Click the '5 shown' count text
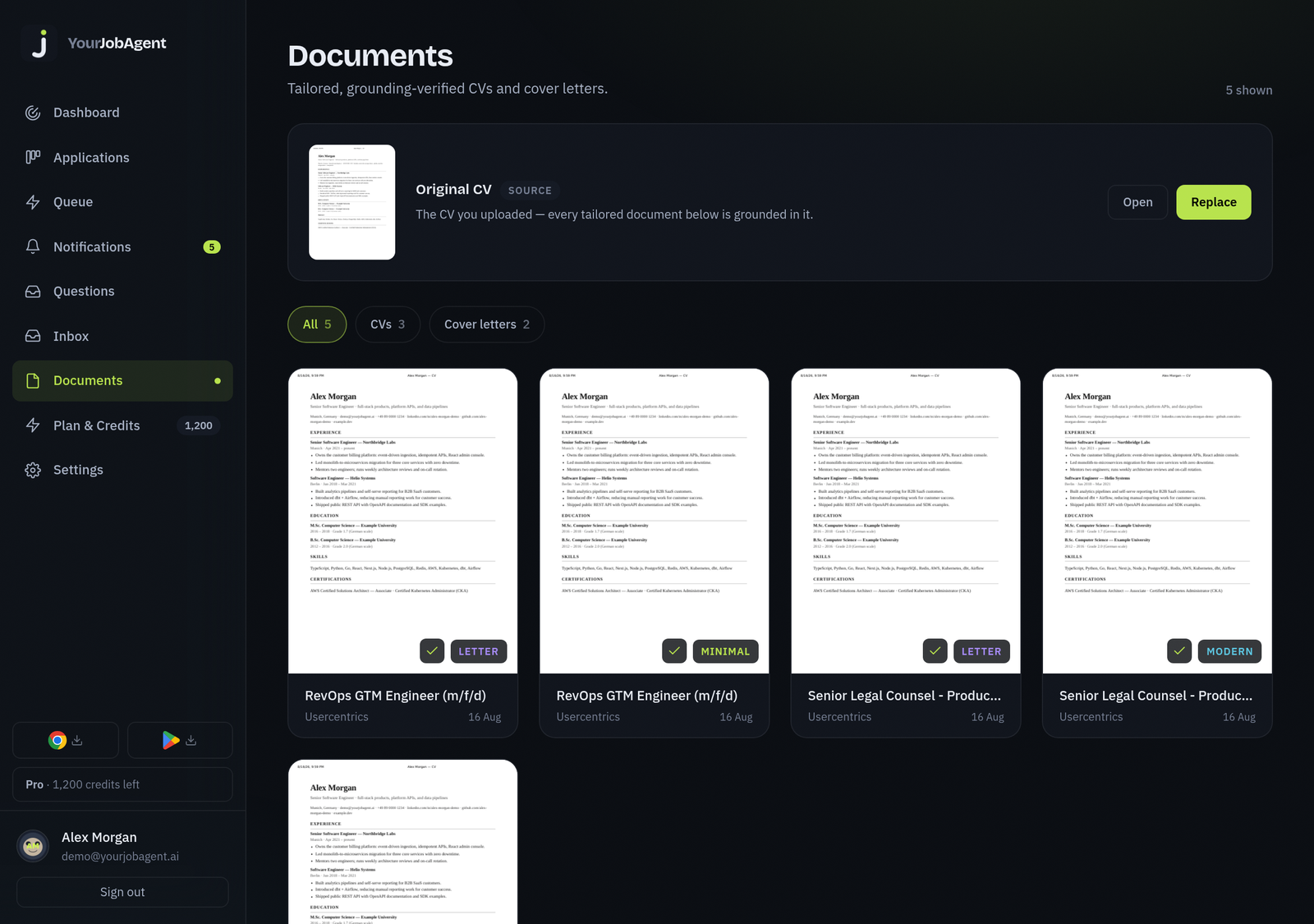 pos(1249,90)
